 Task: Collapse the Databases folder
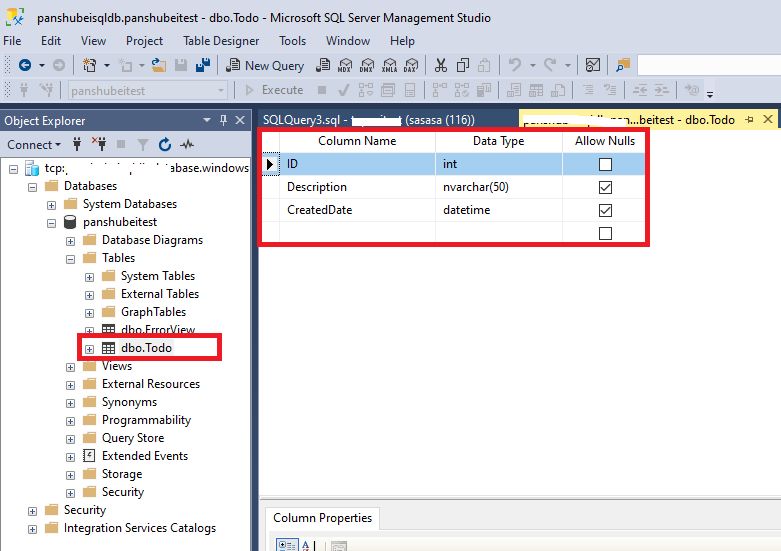(32, 187)
